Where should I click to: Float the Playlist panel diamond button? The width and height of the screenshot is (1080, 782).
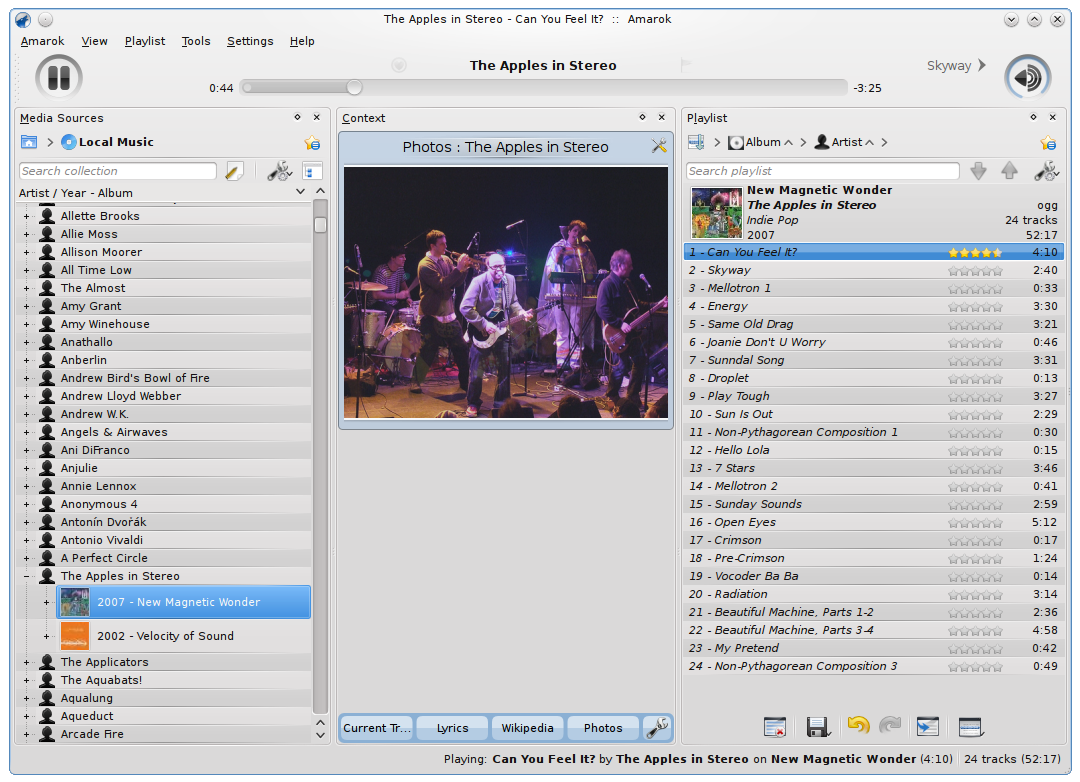coord(1033,117)
